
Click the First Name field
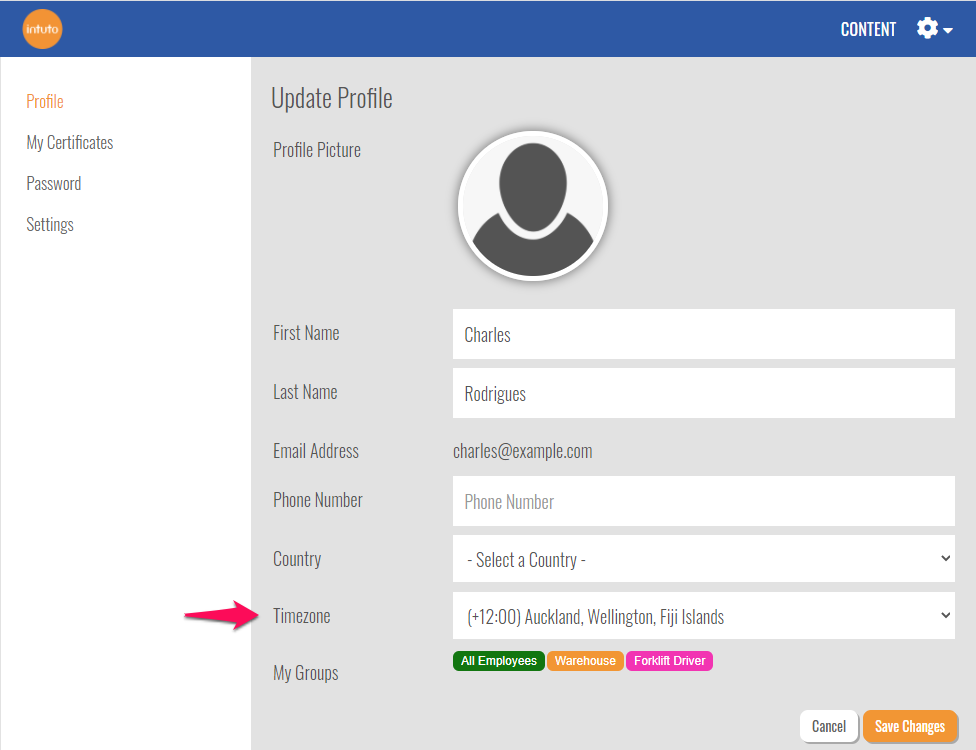click(x=703, y=335)
